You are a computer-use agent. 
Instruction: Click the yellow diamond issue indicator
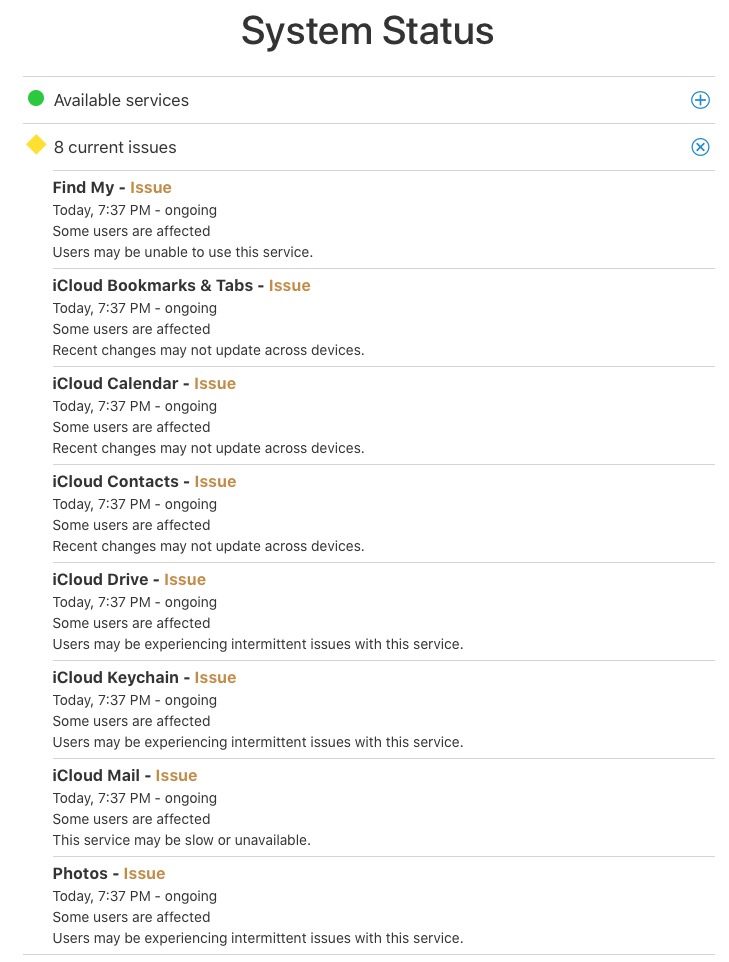pyautogui.click(x=36, y=145)
